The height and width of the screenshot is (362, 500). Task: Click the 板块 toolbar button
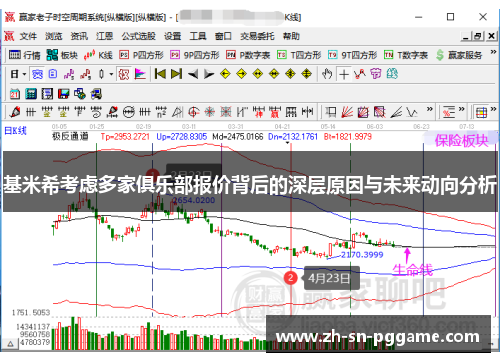point(62,55)
